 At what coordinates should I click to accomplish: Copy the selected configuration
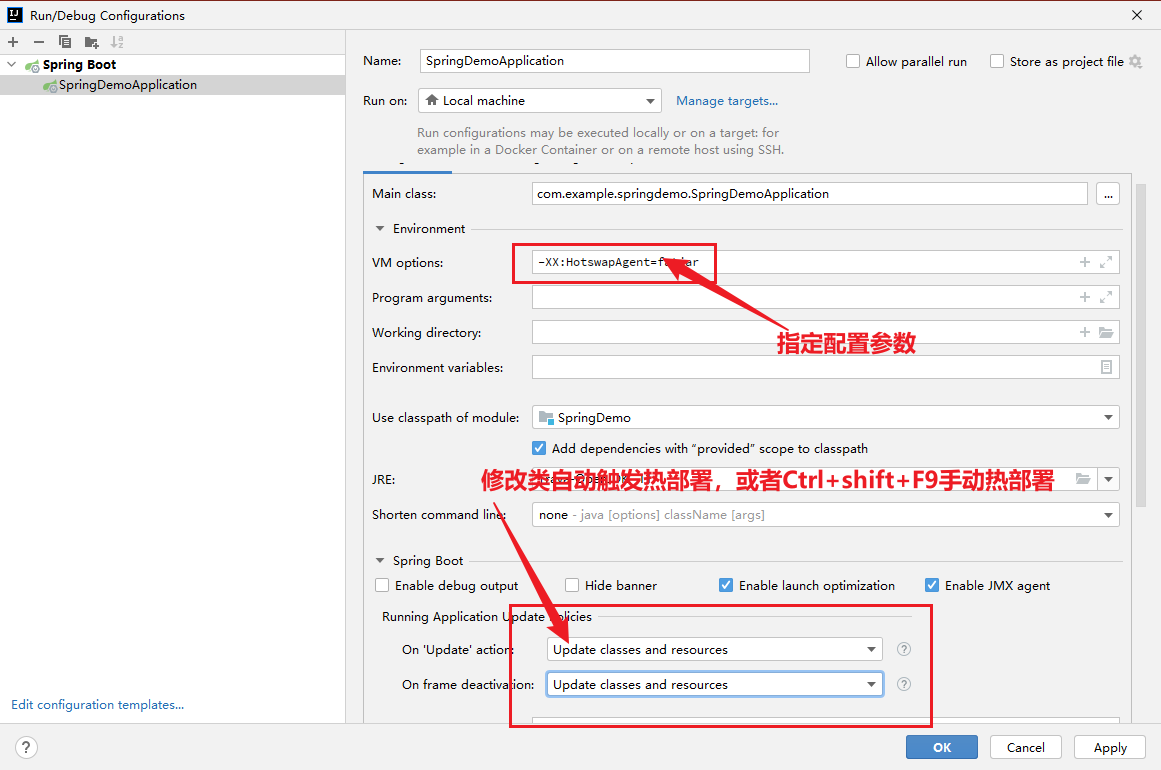(x=65, y=42)
